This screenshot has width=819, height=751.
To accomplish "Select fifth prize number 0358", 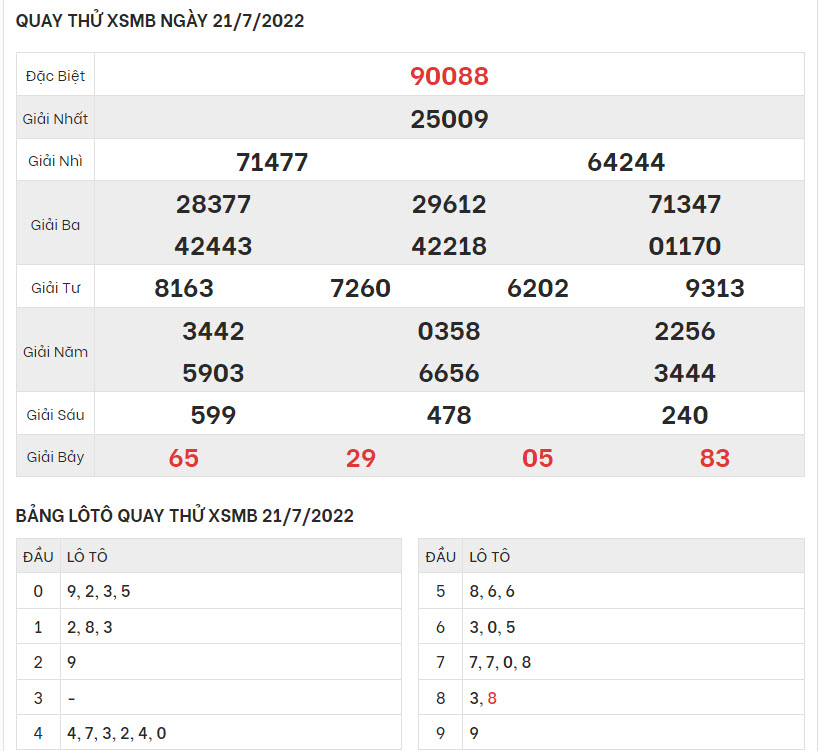I will point(449,331).
